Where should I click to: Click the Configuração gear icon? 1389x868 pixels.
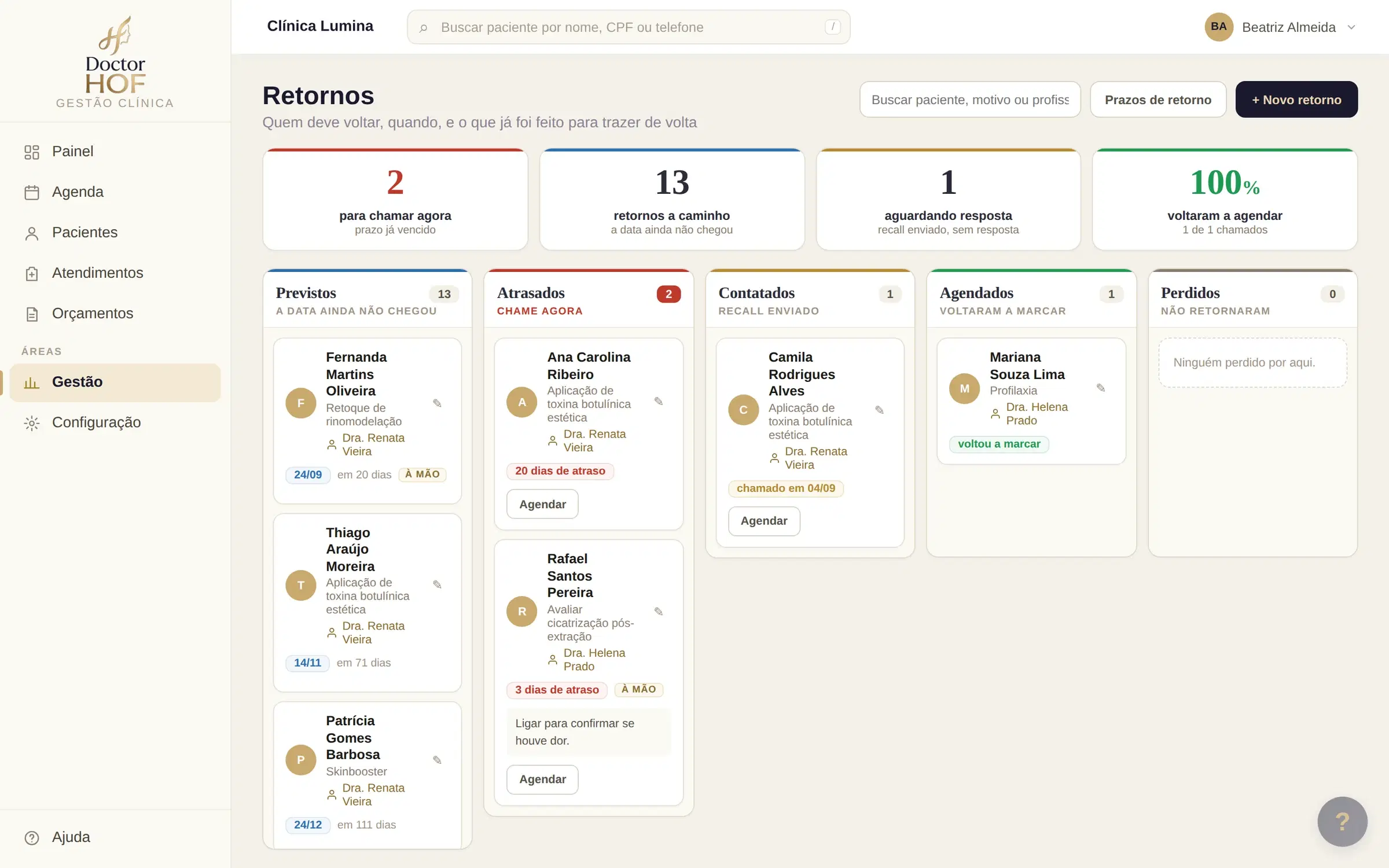pyautogui.click(x=32, y=423)
